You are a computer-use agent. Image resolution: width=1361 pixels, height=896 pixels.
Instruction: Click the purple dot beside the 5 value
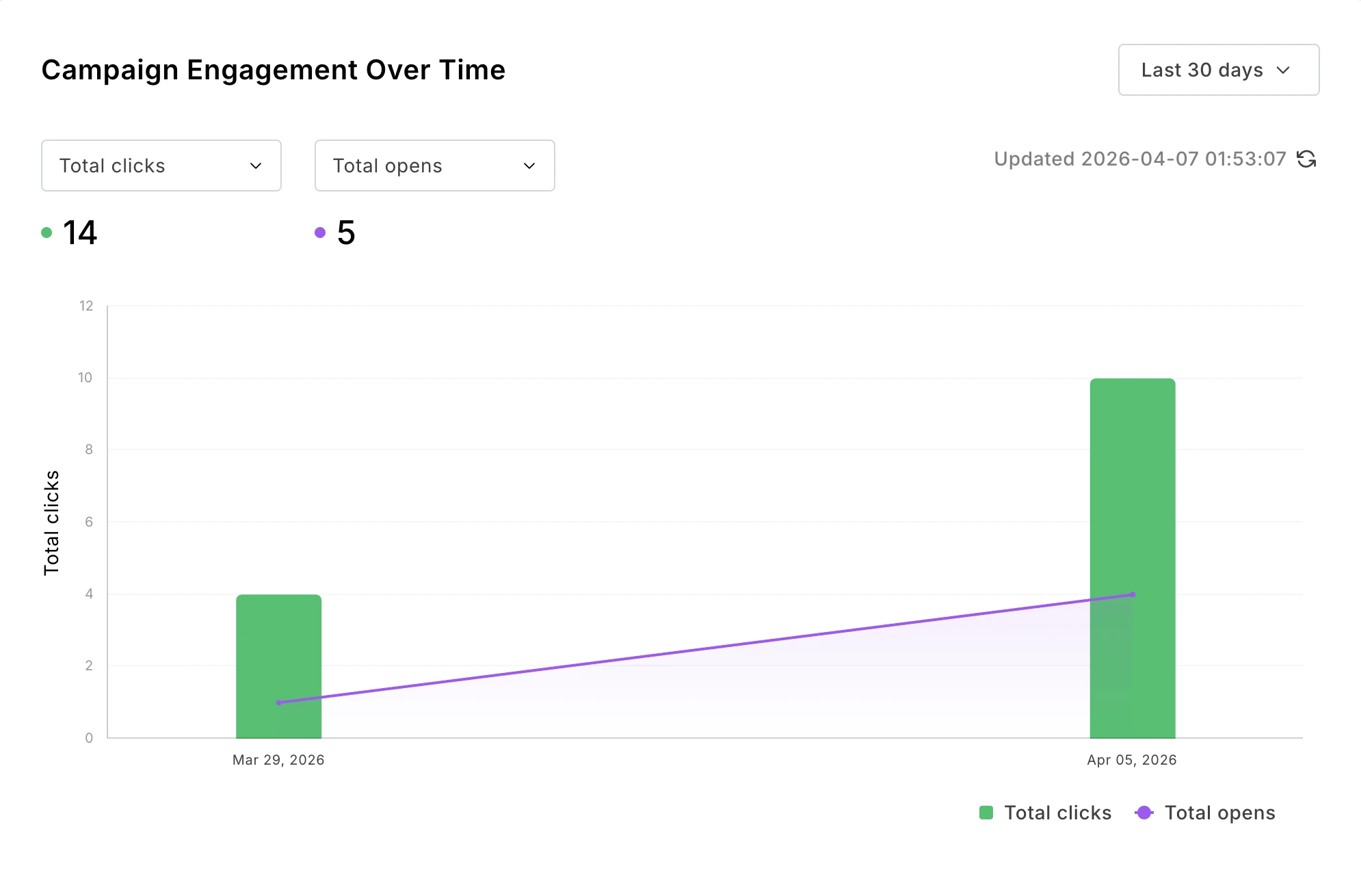[x=319, y=233]
